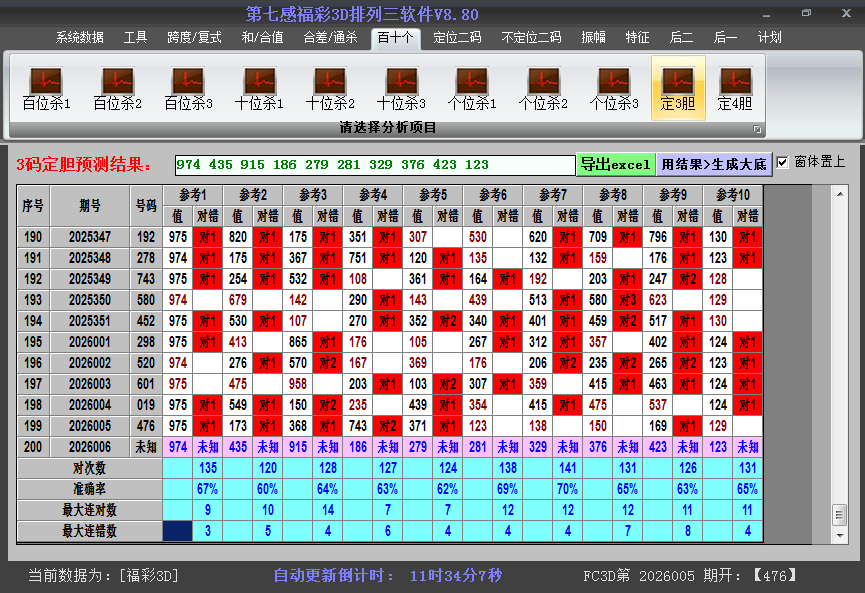
Task: Choose the 十位杀3 analysis icon
Action: (401, 88)
